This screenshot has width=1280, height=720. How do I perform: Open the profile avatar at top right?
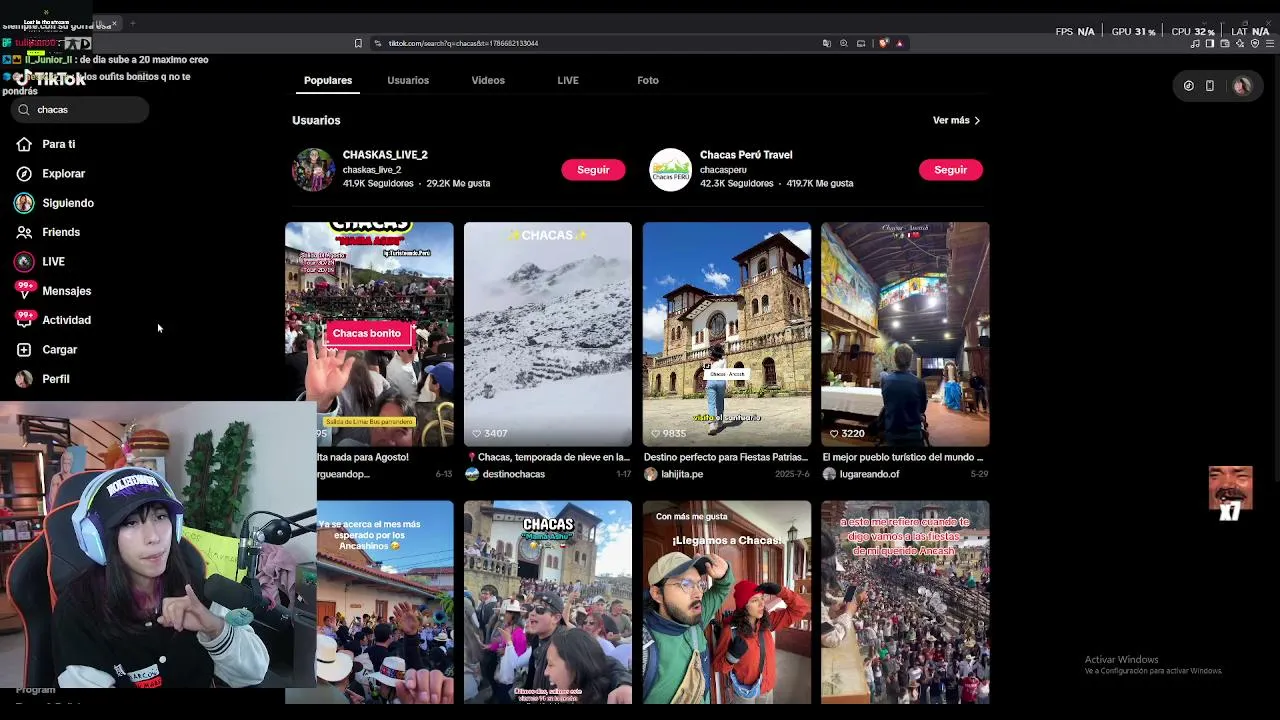pyautogui.click(x=1242, y=86)
